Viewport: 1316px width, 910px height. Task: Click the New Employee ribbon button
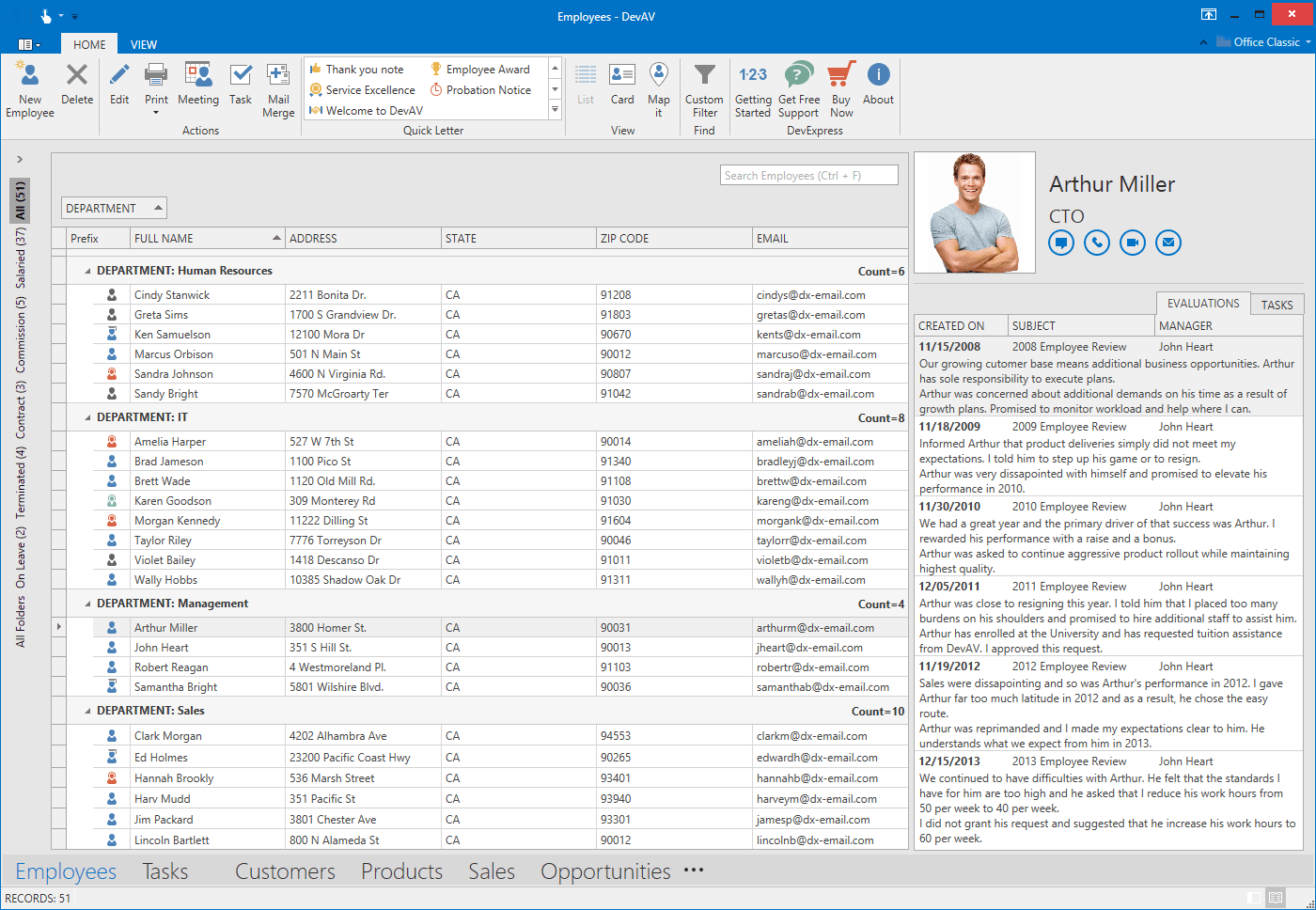tap(30, 90)
